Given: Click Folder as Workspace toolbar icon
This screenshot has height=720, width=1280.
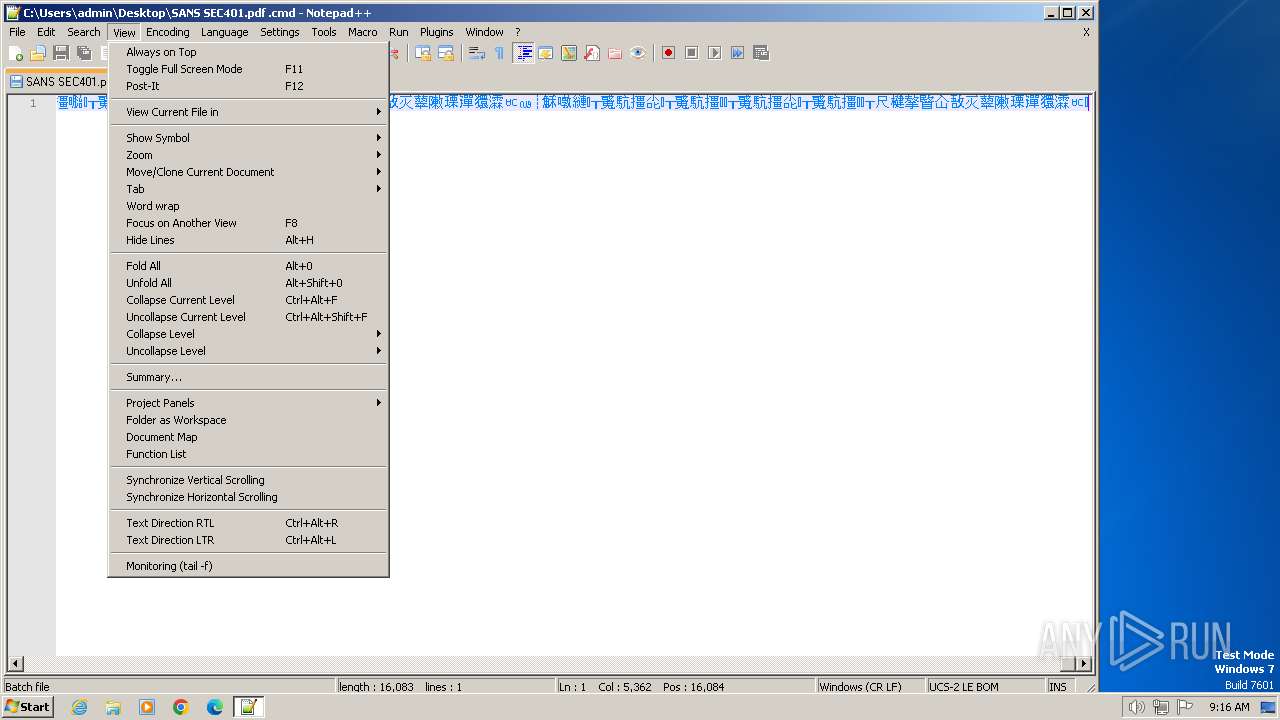Looking at the screenshot, I should [615, 53].
